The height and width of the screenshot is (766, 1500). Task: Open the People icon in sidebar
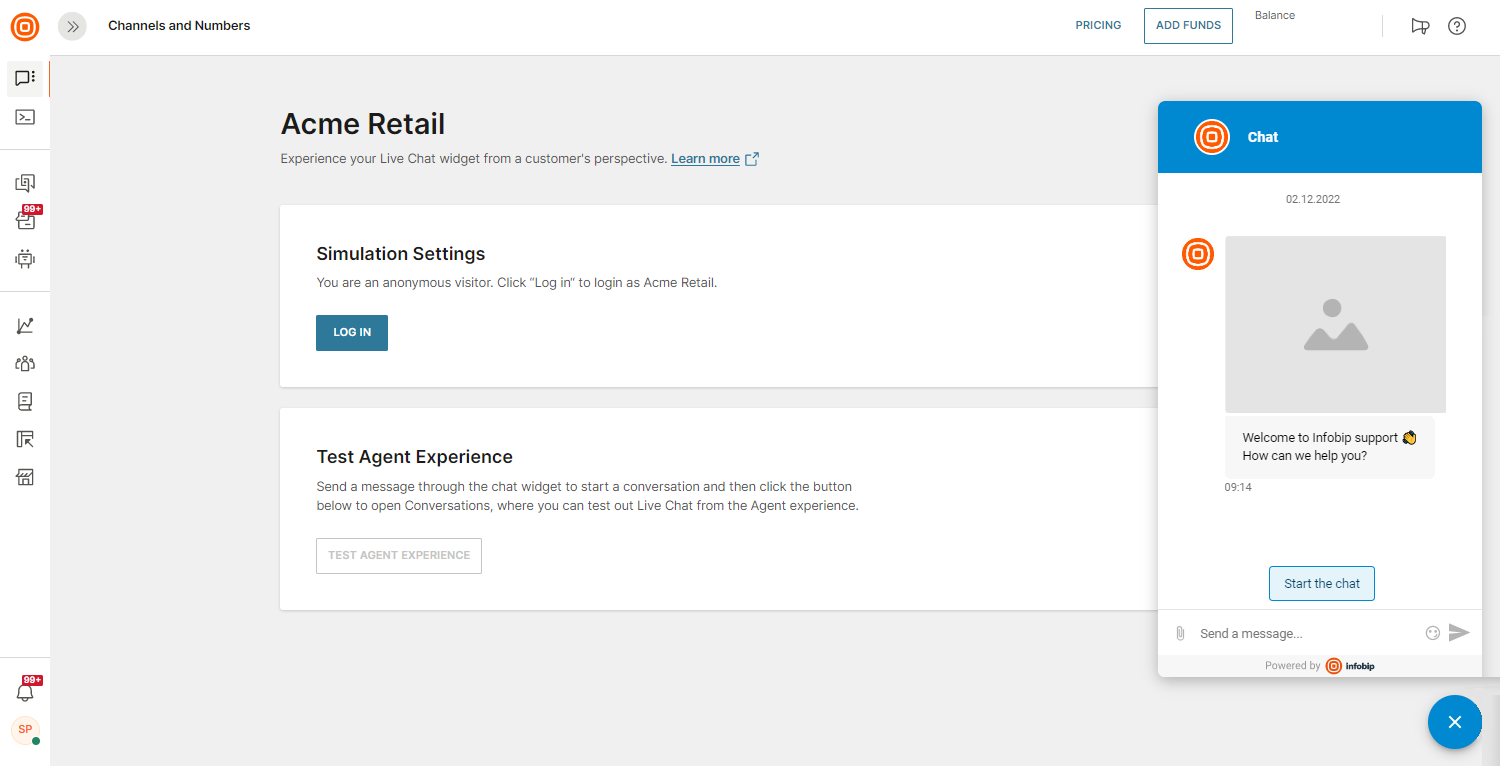25,364
